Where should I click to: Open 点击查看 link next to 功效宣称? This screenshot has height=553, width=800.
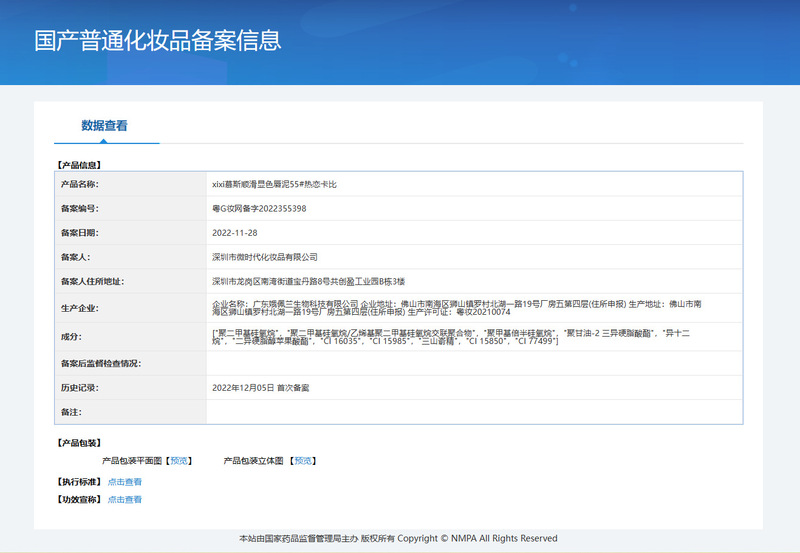click(125, 499)
